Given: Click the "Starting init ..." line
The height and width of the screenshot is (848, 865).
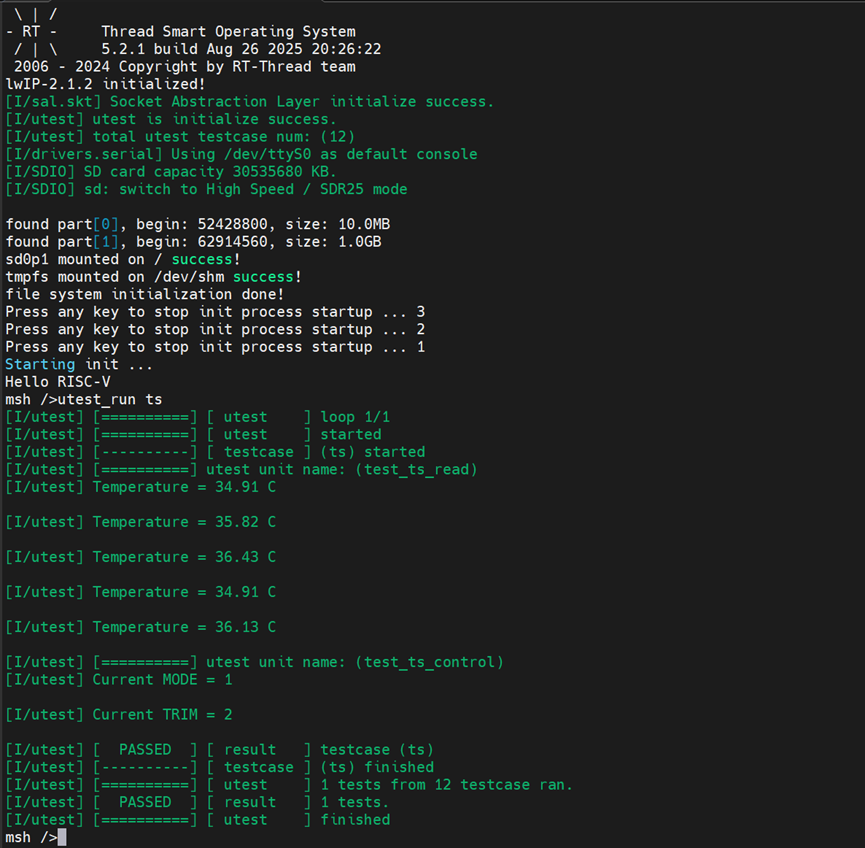Looking at the screenshot, I should [x=79, y=364].
